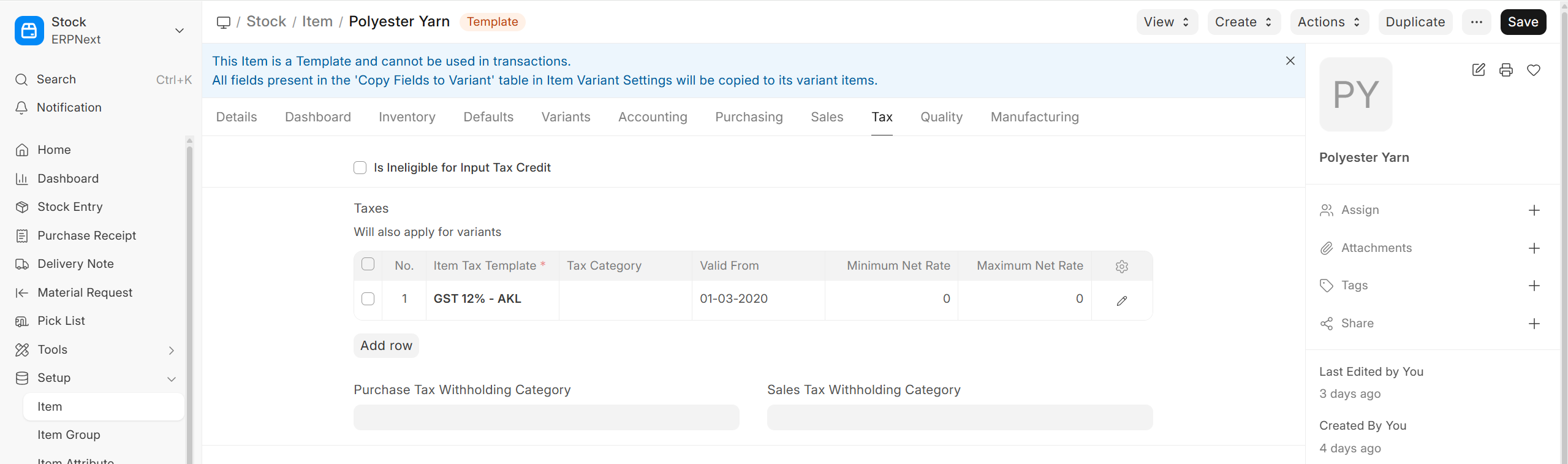Add an attachment with plus icon

point(1534,248)
